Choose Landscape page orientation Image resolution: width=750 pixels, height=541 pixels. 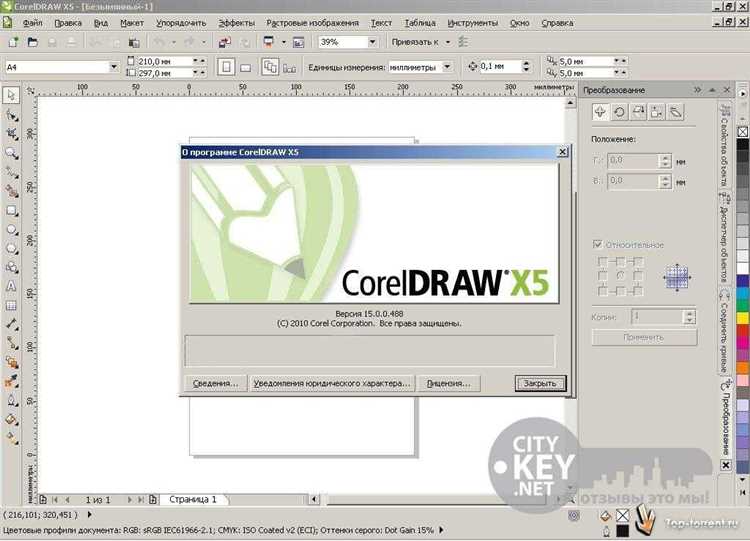click(x=245, y=67)
